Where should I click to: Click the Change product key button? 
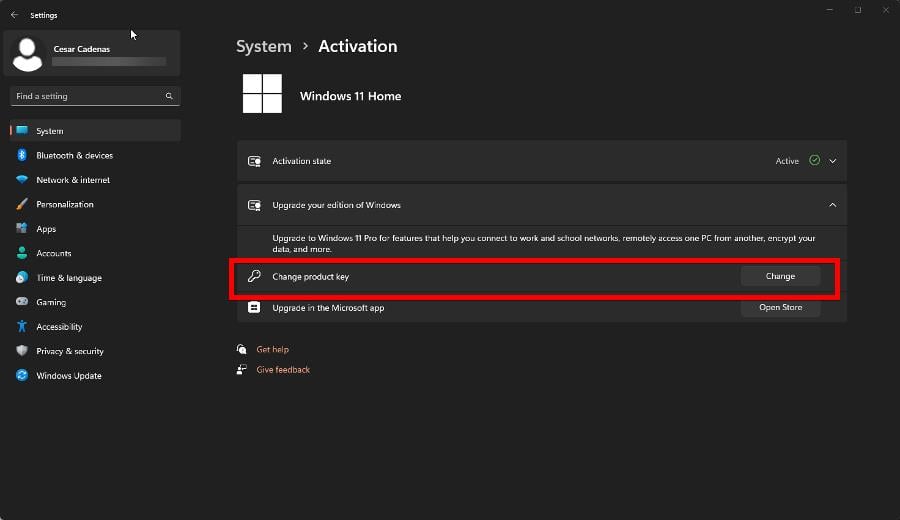tap(780, 276)
